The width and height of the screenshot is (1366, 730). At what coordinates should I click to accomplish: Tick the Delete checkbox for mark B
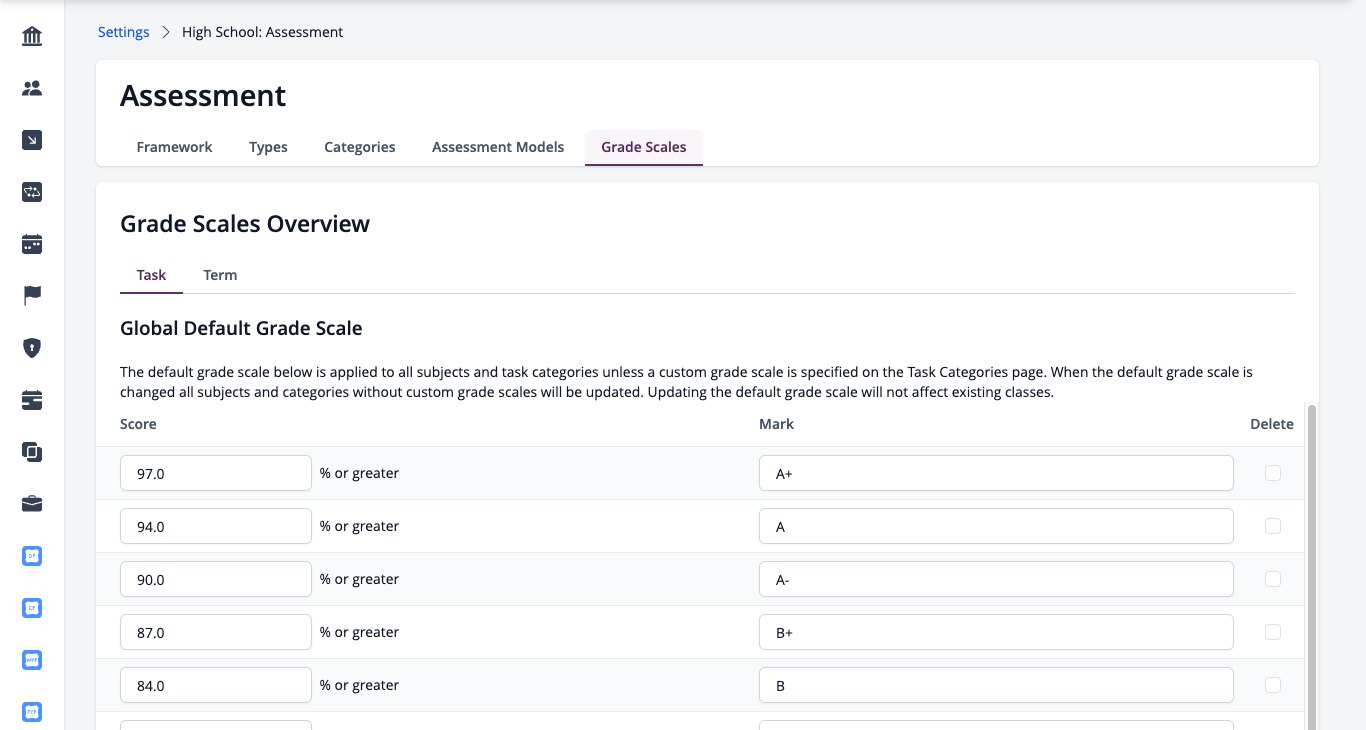(1272, 685)
